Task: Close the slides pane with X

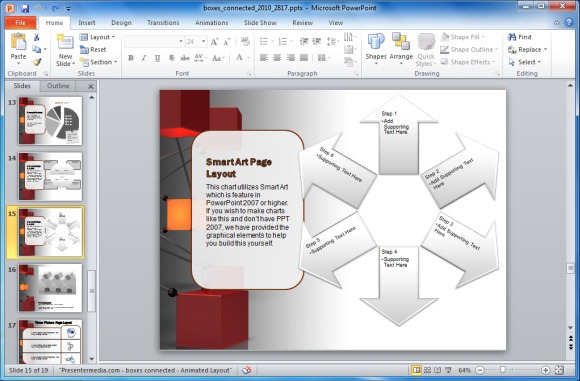Action: point(91,86)
